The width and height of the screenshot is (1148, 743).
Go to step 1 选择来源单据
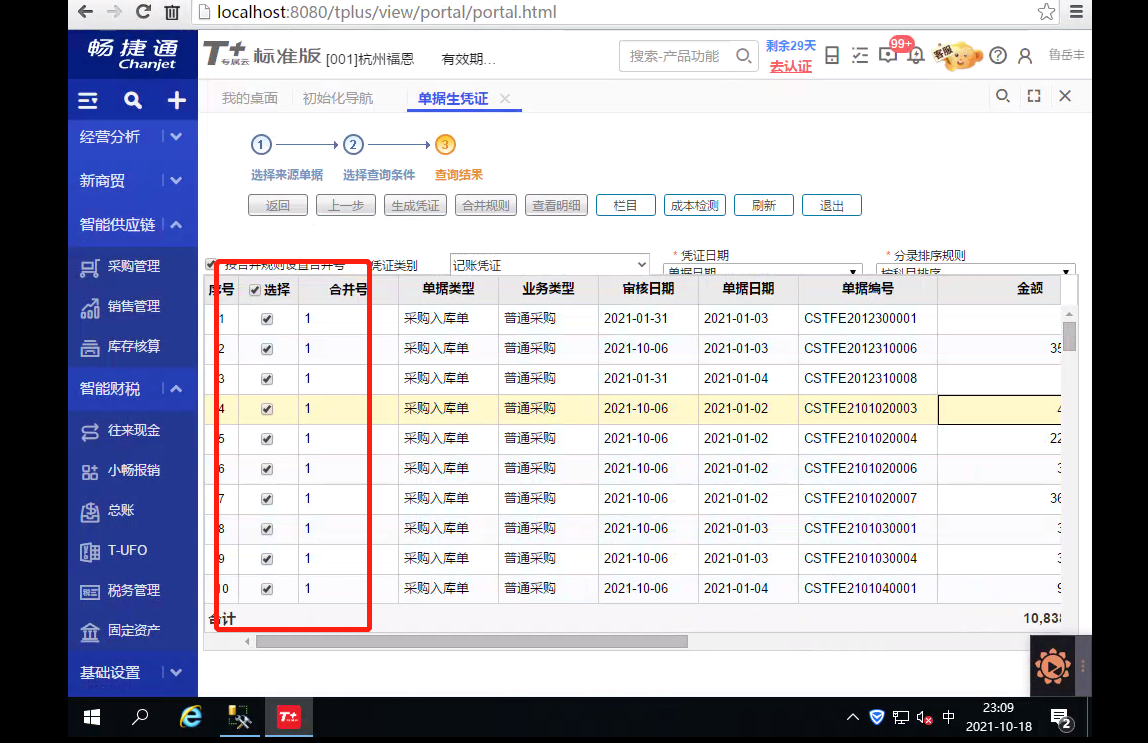[x=261, y=145]
